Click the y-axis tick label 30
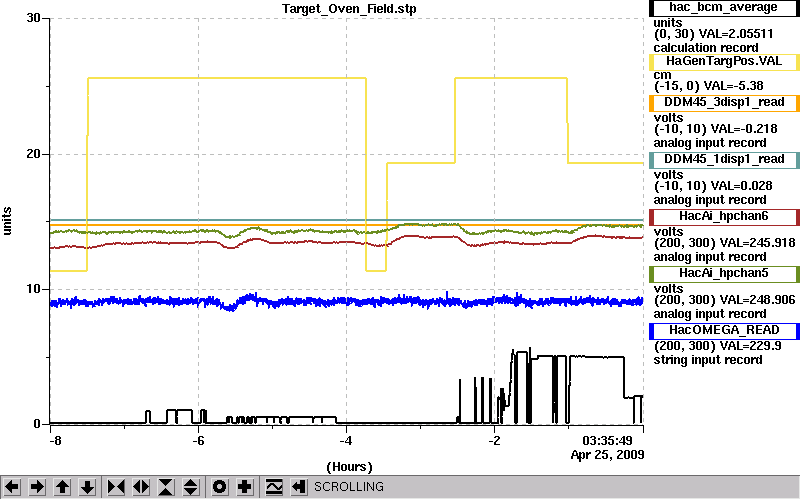800x499 pixels. 33,18
